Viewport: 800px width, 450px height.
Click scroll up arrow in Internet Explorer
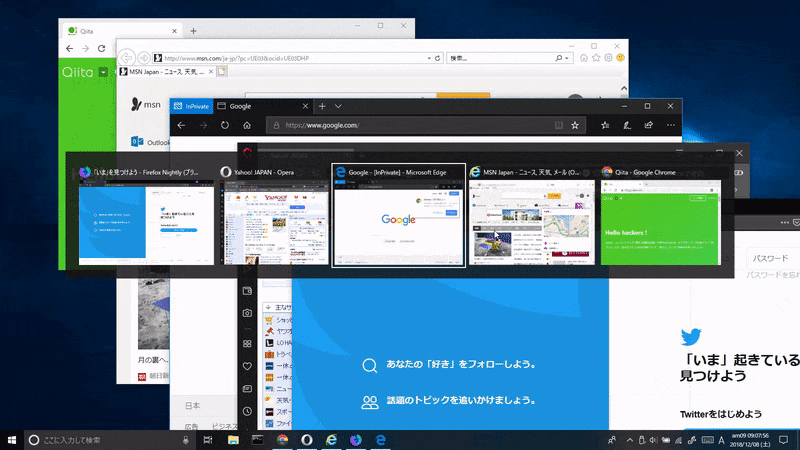pyautogui.click(x=623, y=88)
